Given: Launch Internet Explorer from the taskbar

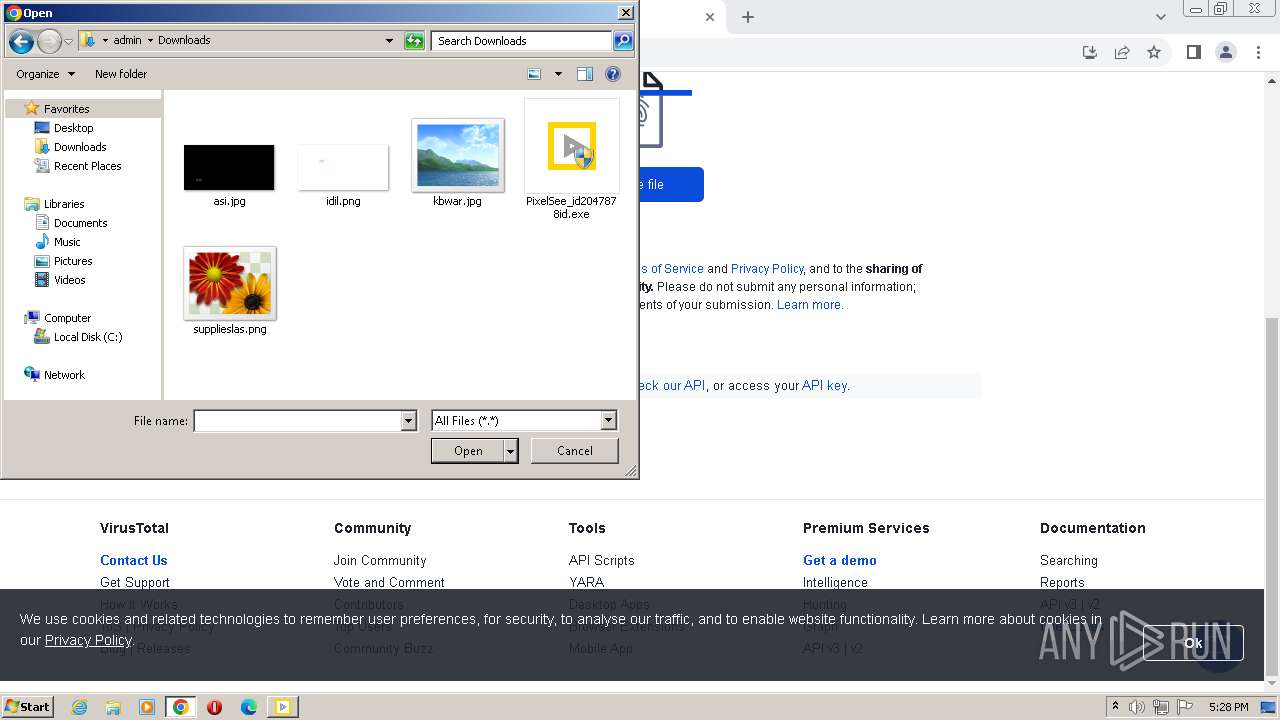Looking at the screenshot, I should [x=79, y=707].
